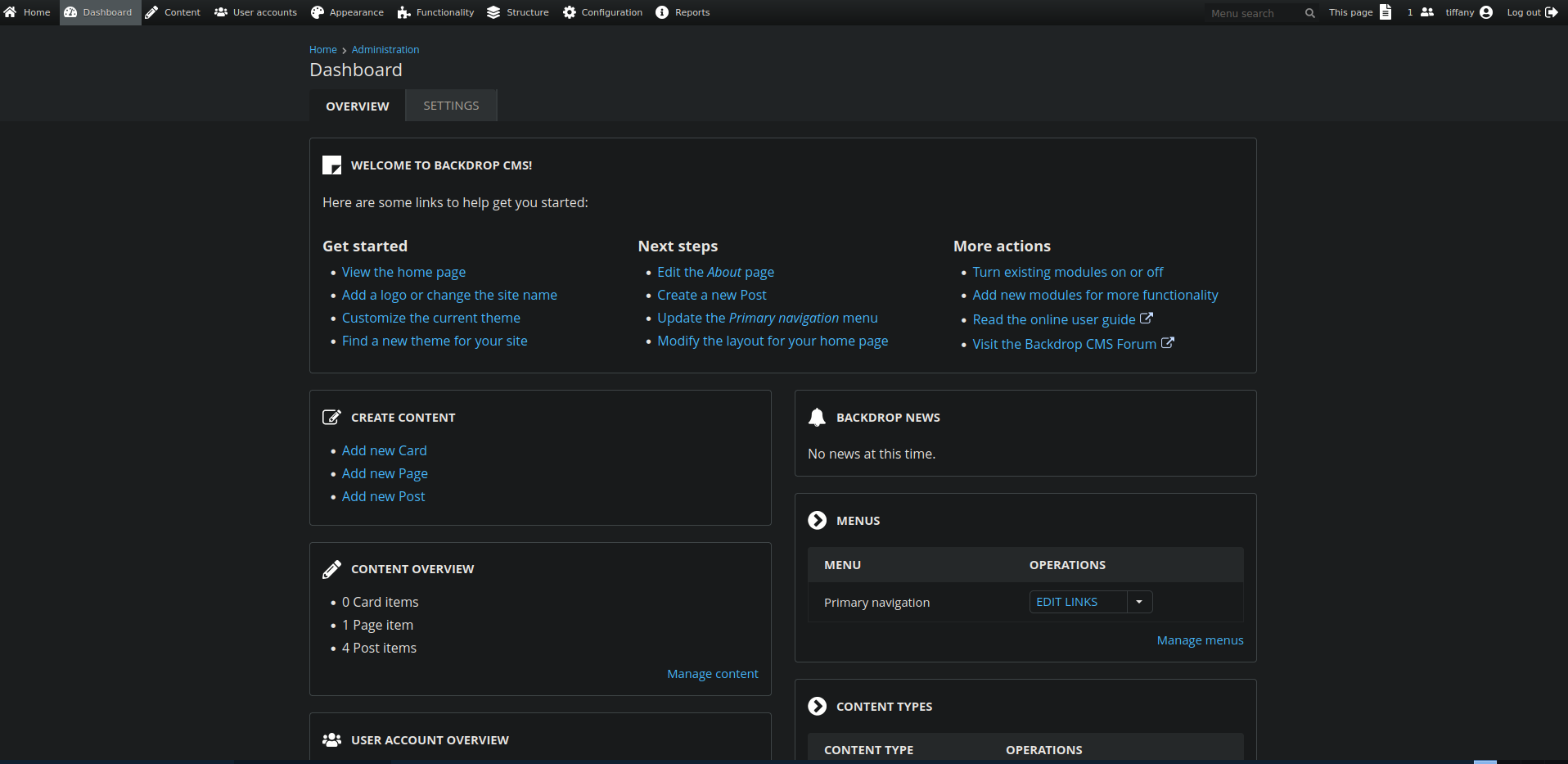
Task: Click Customize the current theme link
Action: [430, 318]
